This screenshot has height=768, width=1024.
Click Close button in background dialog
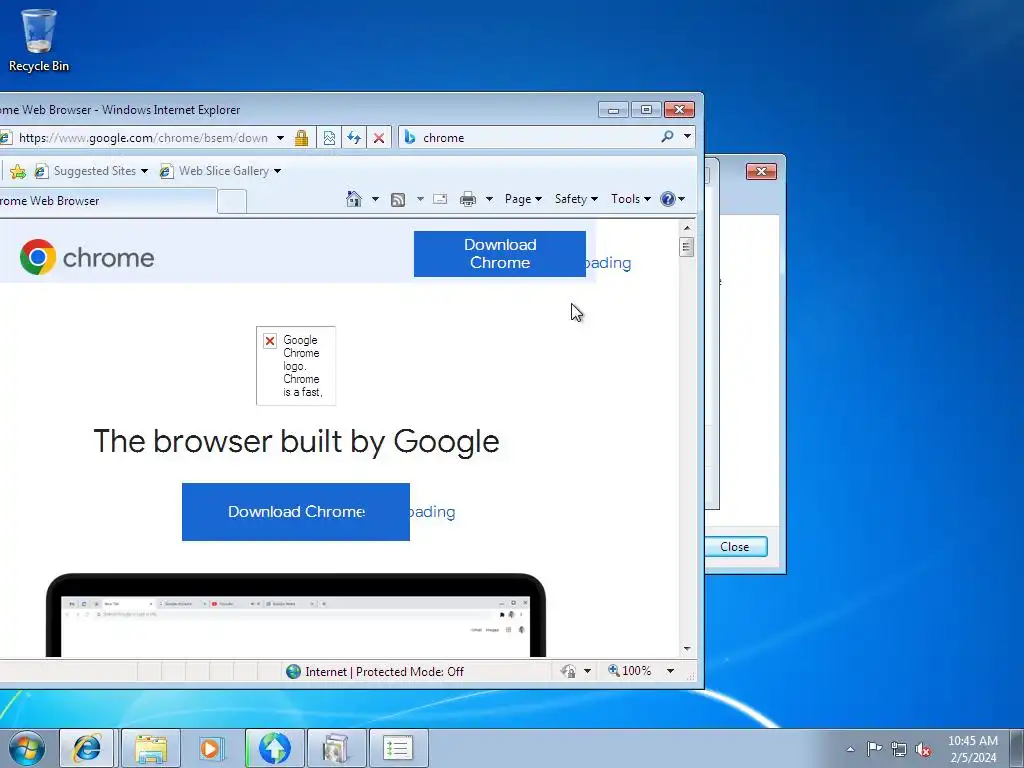tap(735, 547)
